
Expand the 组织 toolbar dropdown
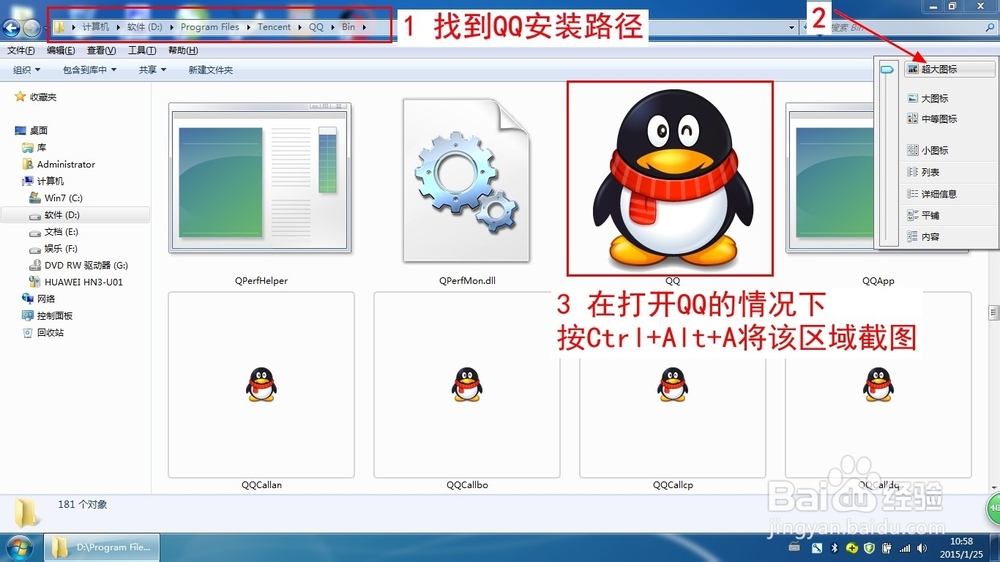(26, 70)
